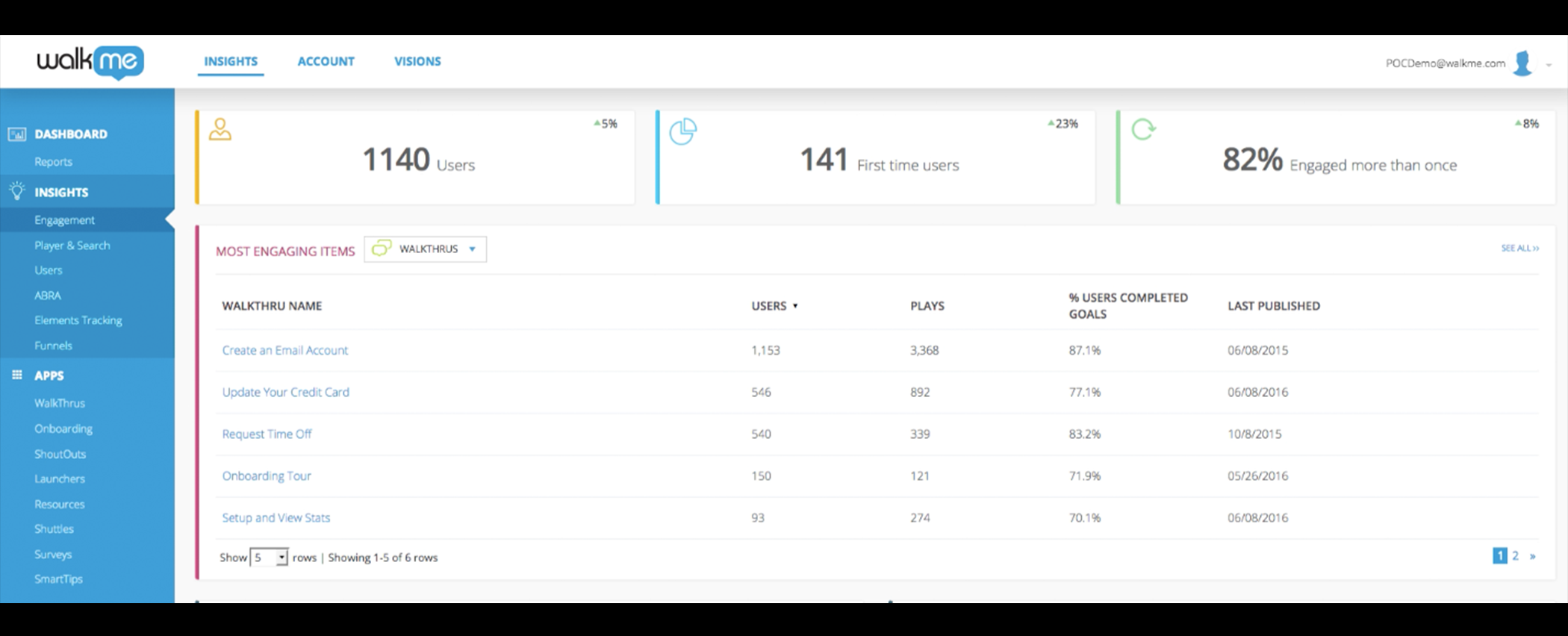Click the next page double arrow

point(1532,556)
